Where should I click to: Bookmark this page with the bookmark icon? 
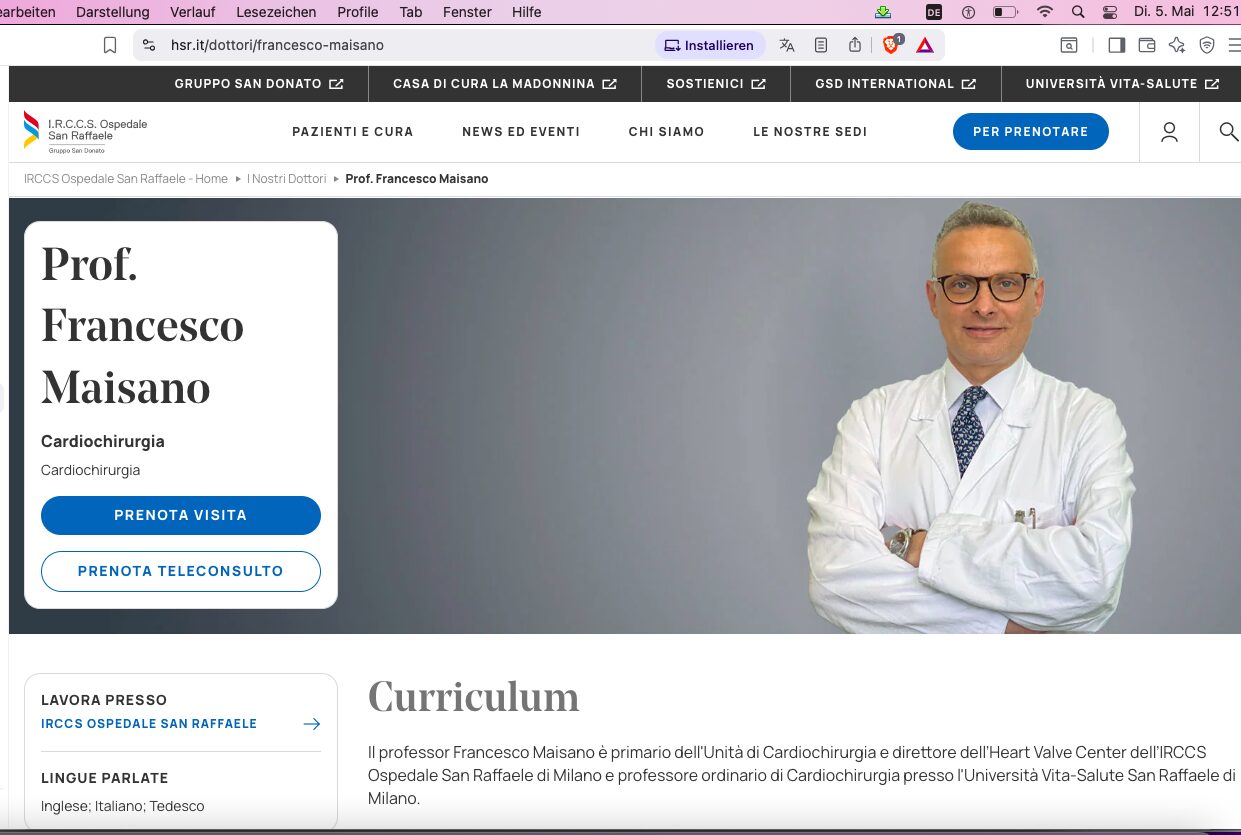(110, 45)
